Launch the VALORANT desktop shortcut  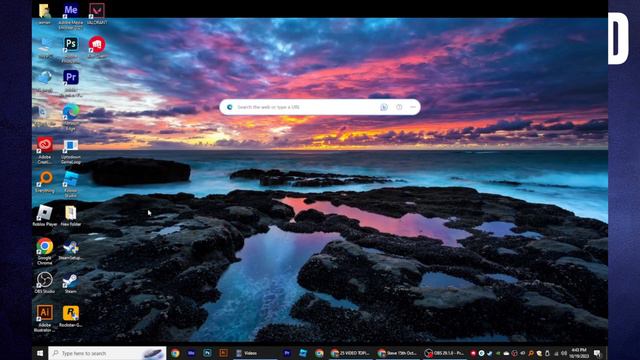coord(97,13)
